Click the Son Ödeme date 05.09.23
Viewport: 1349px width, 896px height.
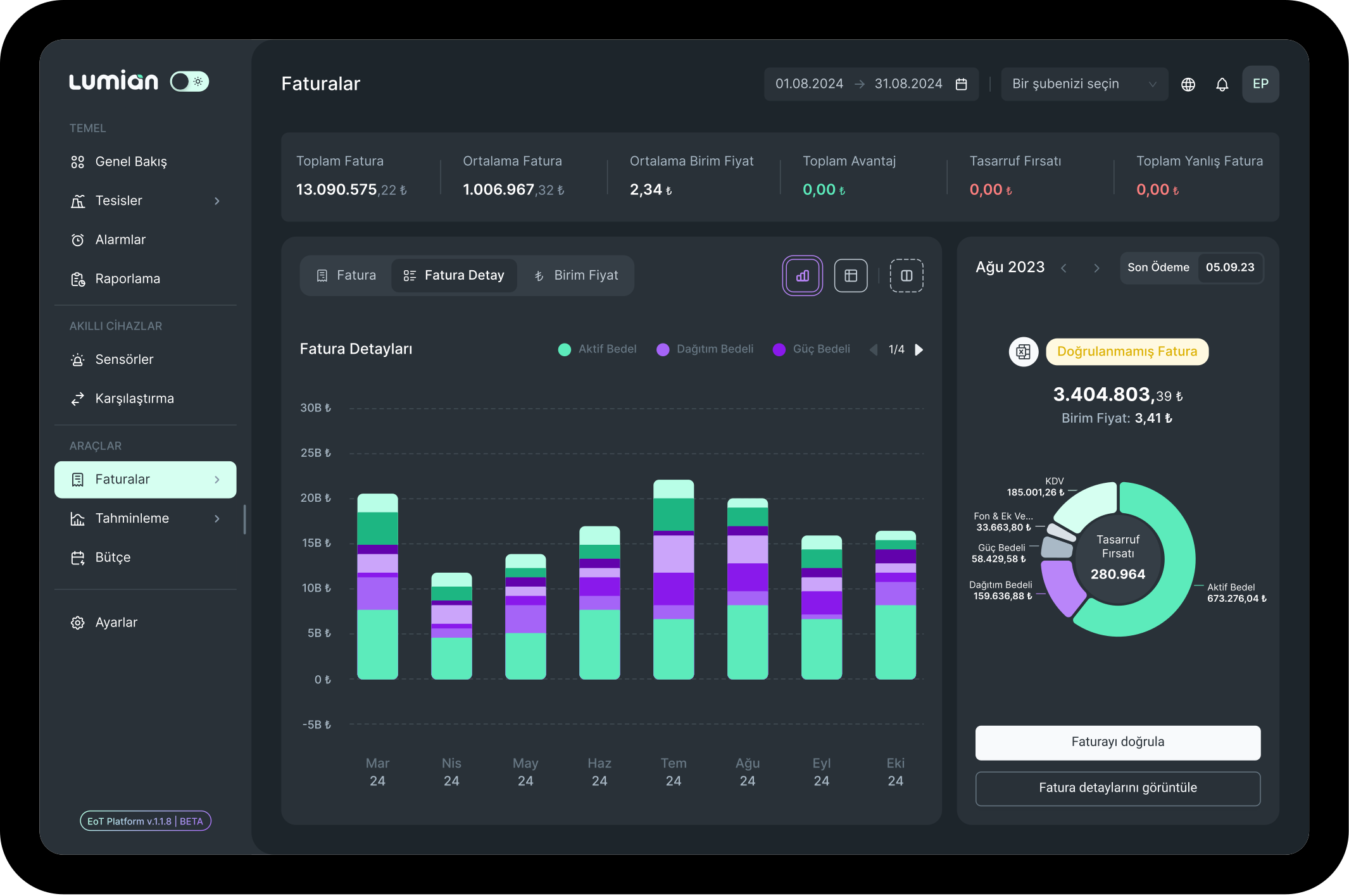coord(1229,268)
